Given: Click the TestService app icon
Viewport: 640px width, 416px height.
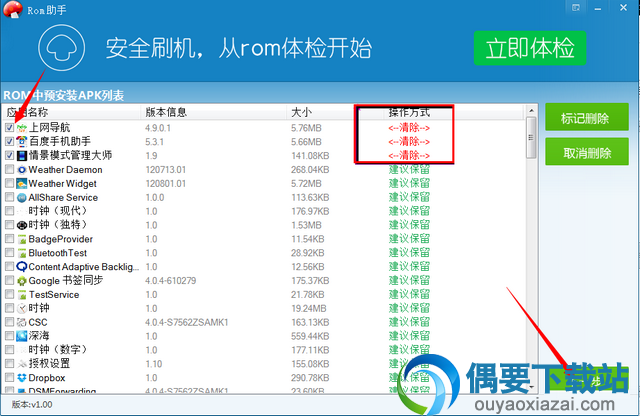Looking at the screenshot, I should (22, 295).
